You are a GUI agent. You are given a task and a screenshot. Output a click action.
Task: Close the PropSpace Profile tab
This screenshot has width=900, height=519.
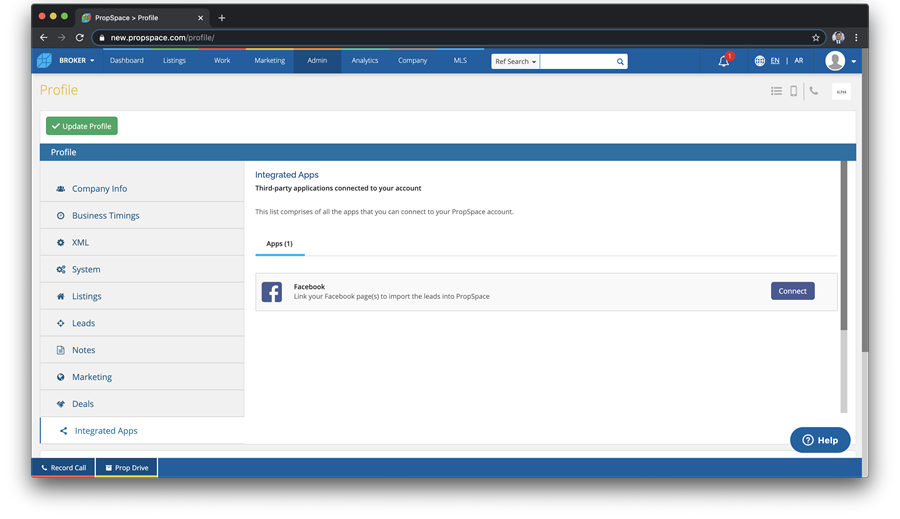tap(200, 18)
